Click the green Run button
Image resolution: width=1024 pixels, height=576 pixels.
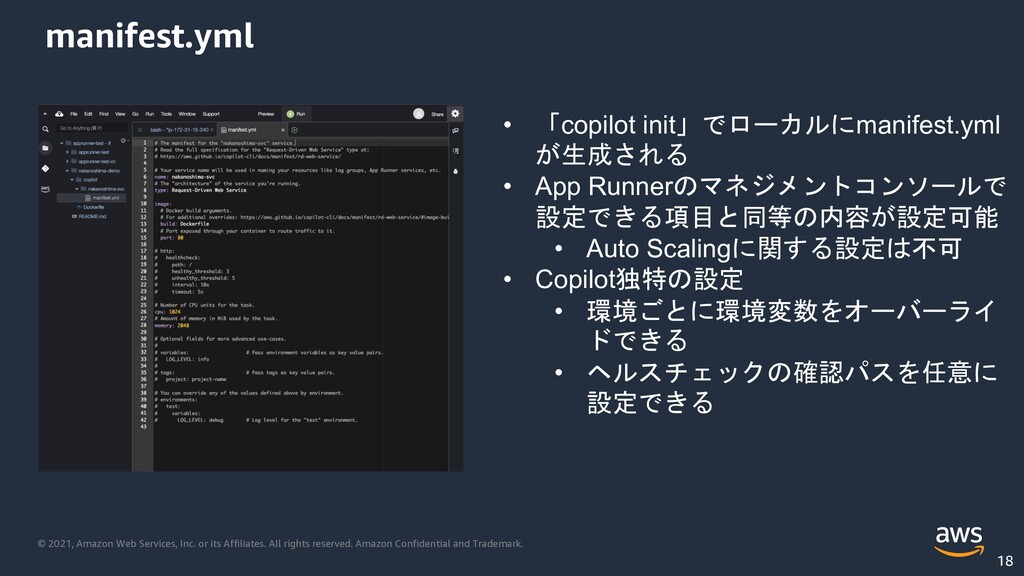point(296,114)
